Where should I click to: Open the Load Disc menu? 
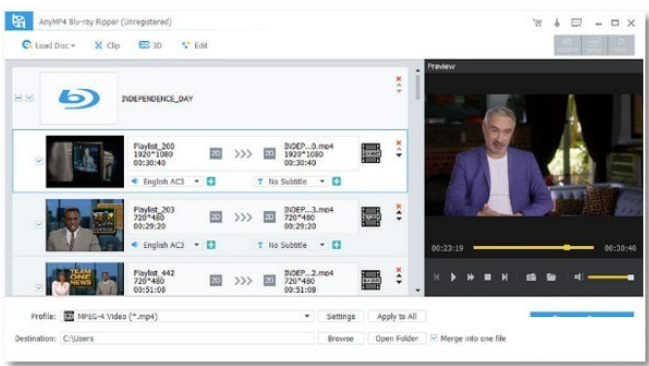point(49,46)
